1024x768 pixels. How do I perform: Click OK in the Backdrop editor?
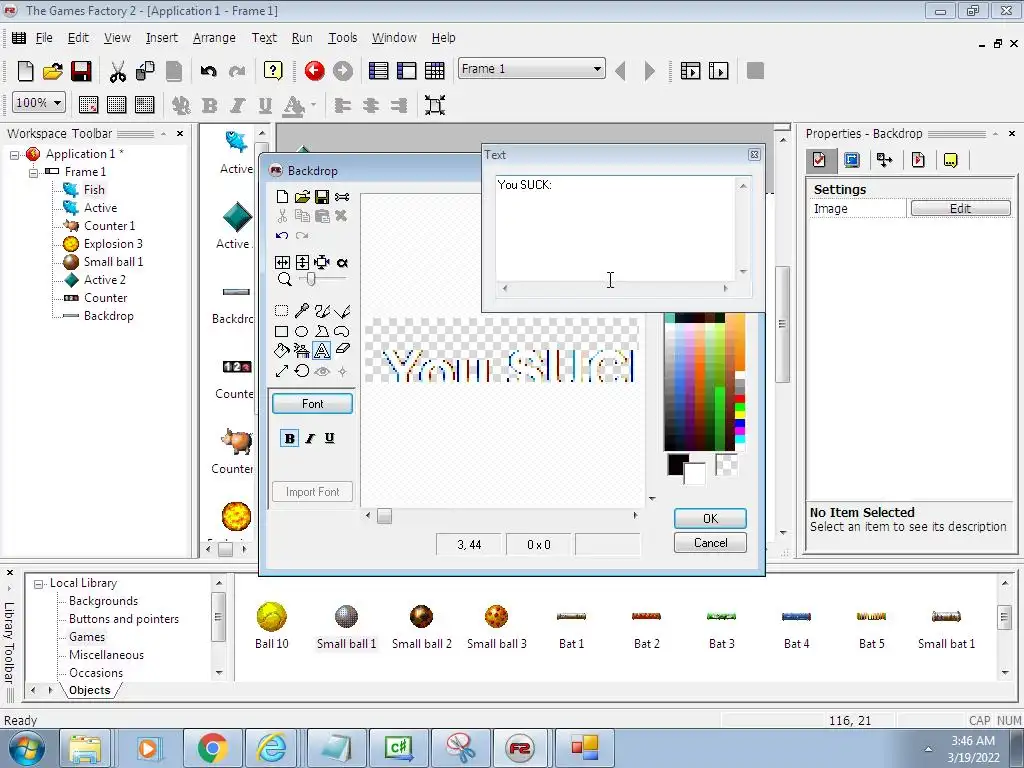pyautogui.click(x=710, y=519)
